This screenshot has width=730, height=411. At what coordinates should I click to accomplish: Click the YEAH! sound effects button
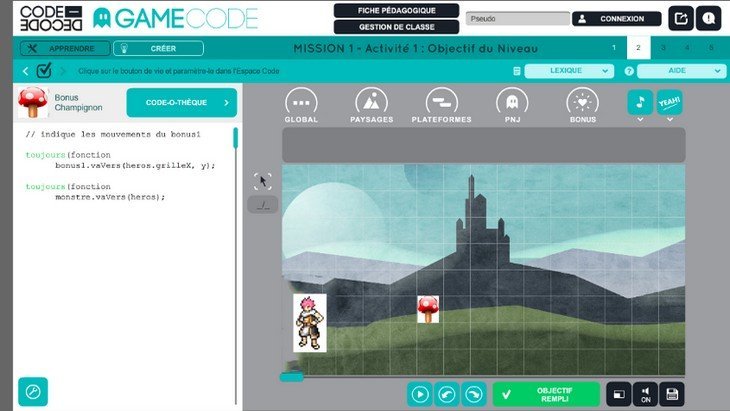click(669, 102)
